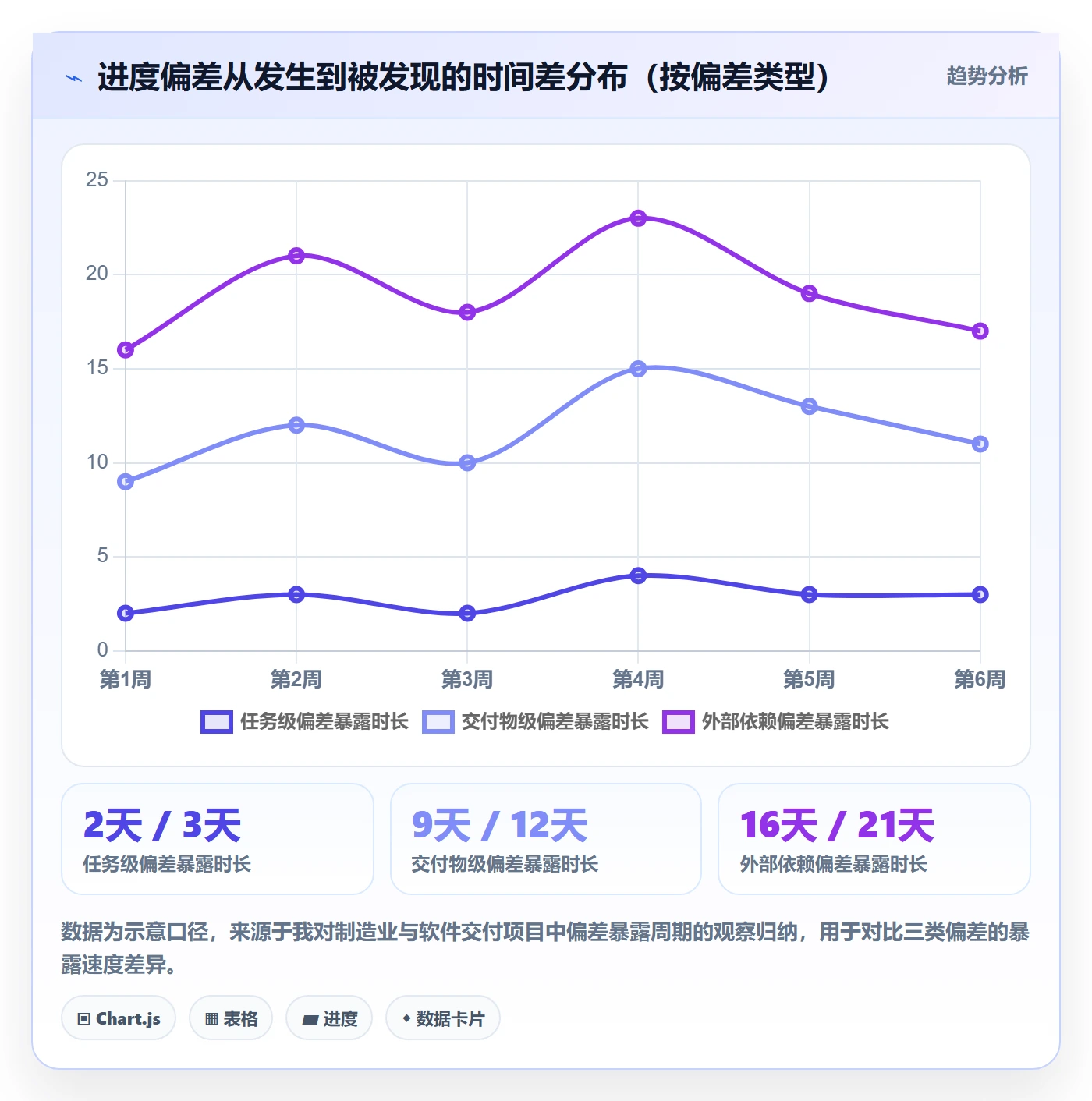Click the light blue legend swatch for 交付物级偏差
Screen dimensions: 1092x1101
tap(438, 722)
